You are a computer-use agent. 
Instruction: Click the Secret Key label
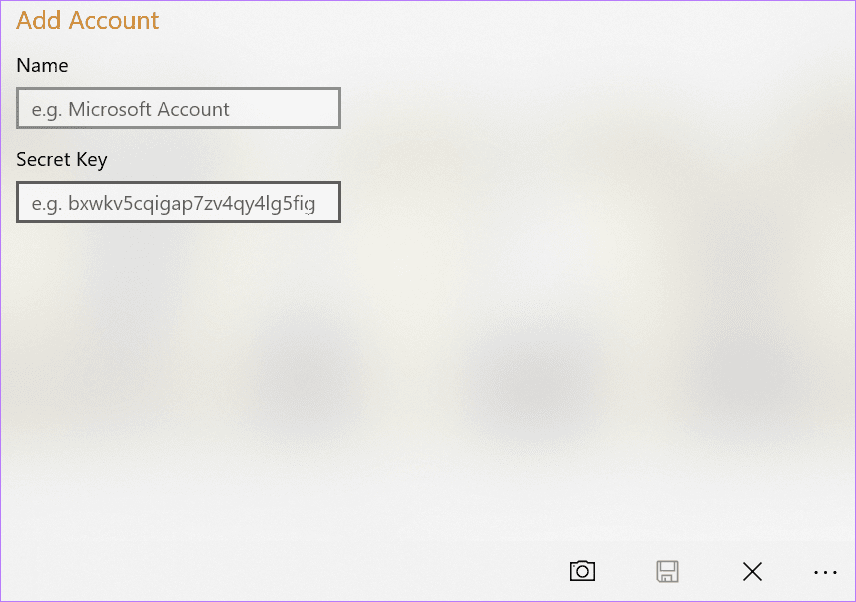62,160
